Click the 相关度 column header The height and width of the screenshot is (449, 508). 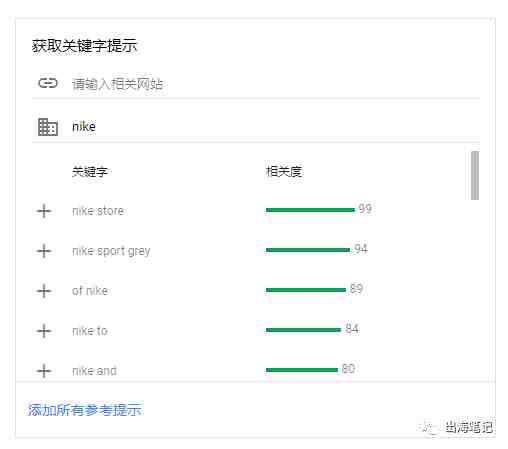(284, 172)
